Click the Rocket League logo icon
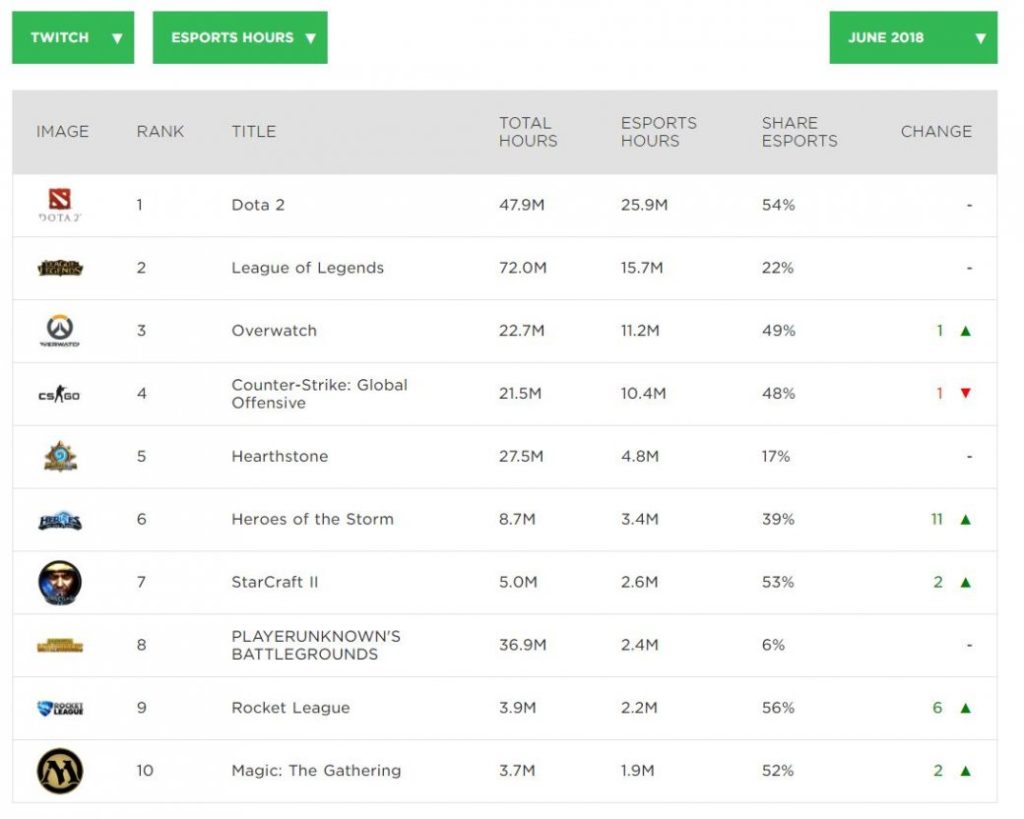 [60, 708]
